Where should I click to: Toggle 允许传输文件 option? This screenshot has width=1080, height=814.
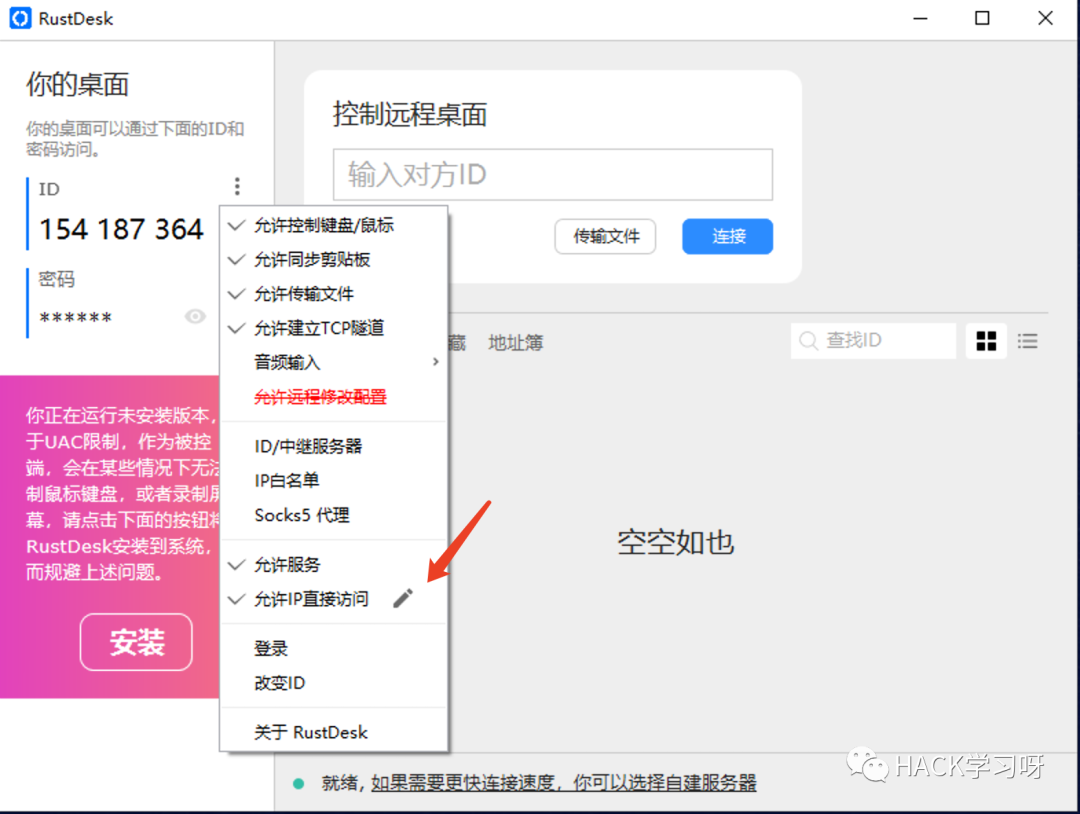(334, 294)
